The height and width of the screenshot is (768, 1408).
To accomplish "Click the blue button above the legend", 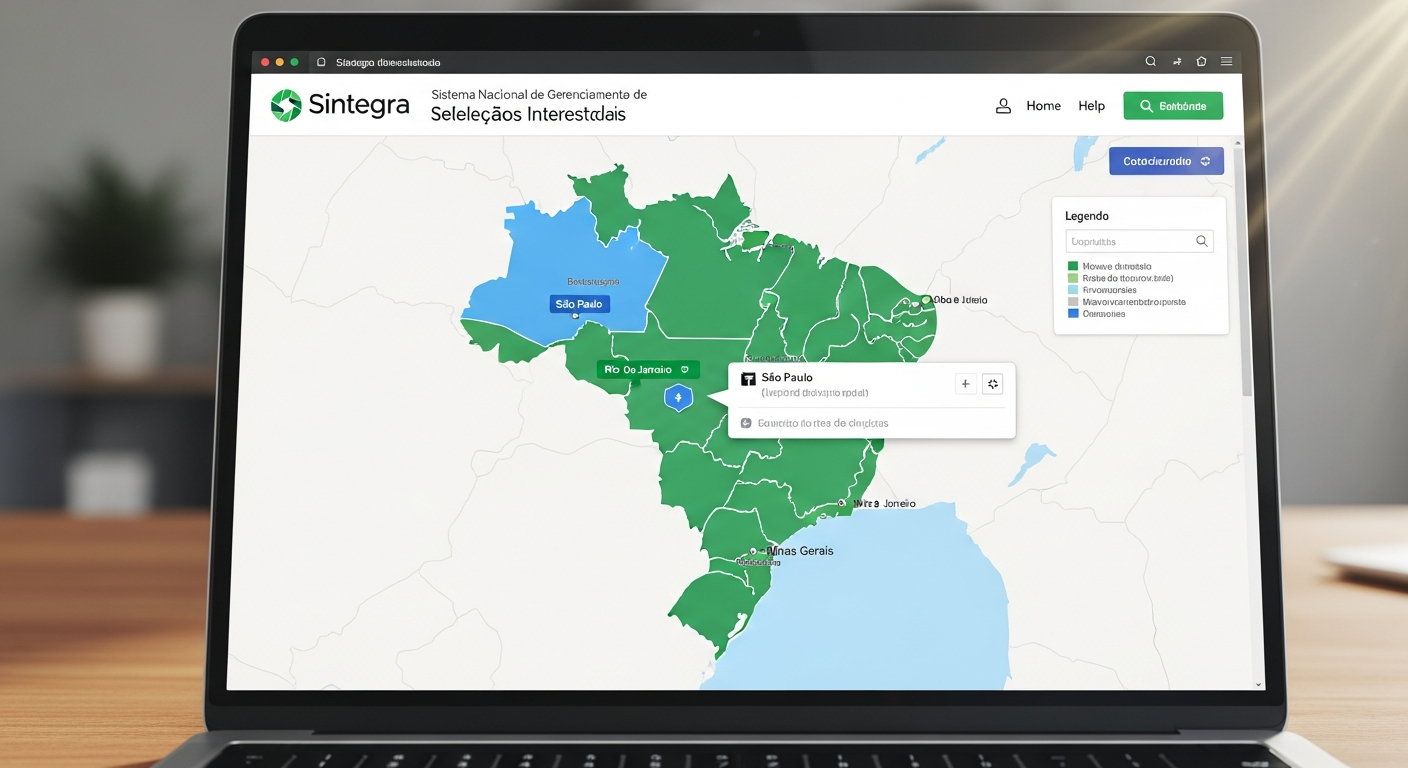I will point(1166,161).
